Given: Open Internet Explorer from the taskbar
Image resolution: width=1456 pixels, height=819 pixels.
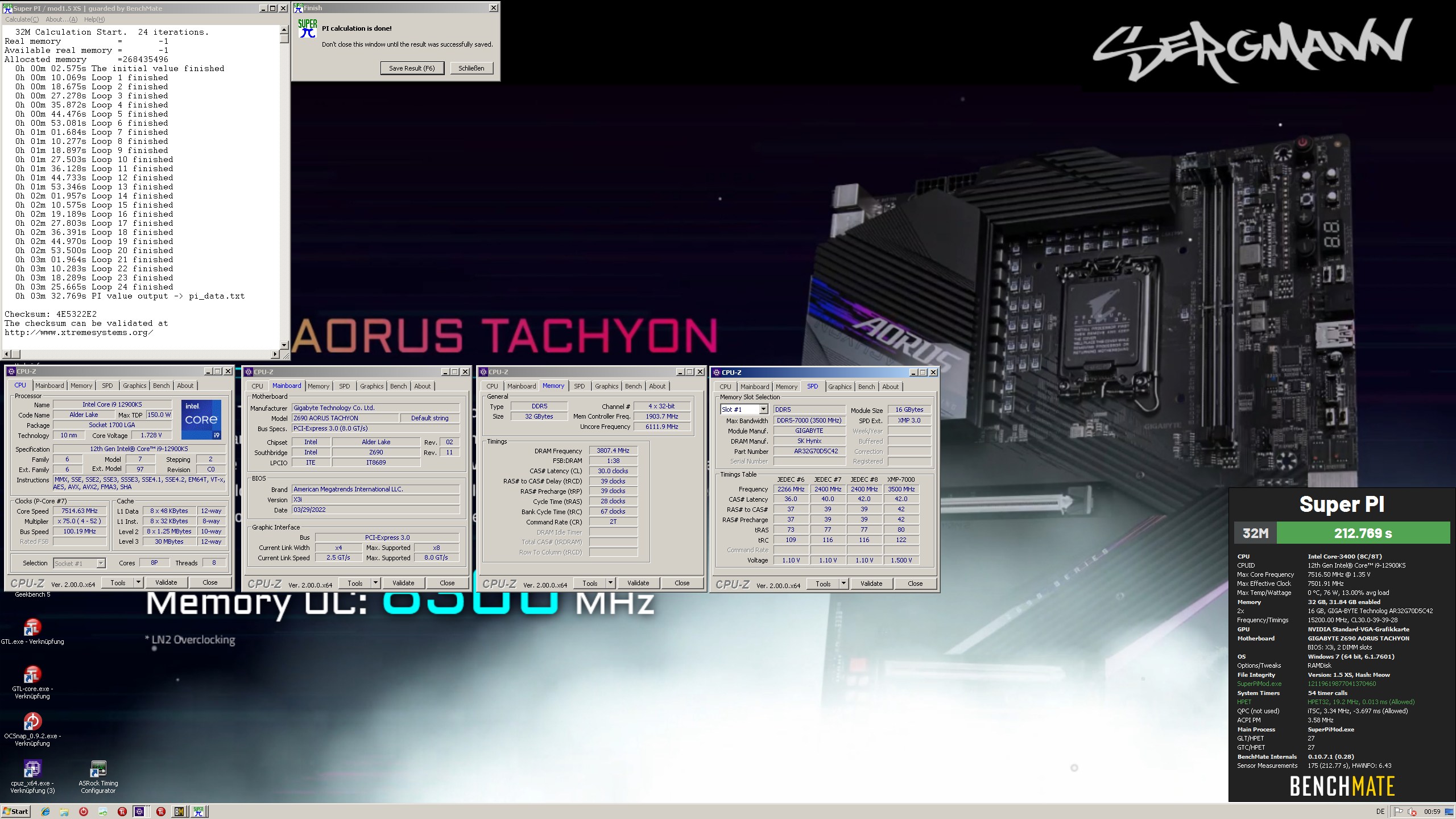Looking at the screenshot, I should (45, 812).
